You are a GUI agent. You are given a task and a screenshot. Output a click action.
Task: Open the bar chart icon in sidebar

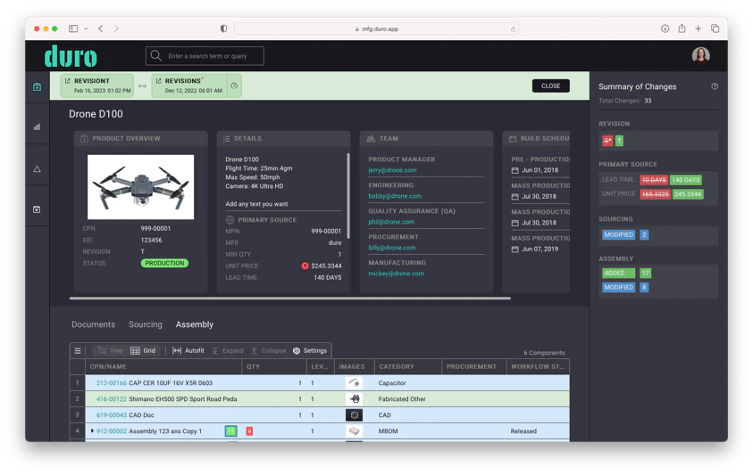[x=37, y=127]
